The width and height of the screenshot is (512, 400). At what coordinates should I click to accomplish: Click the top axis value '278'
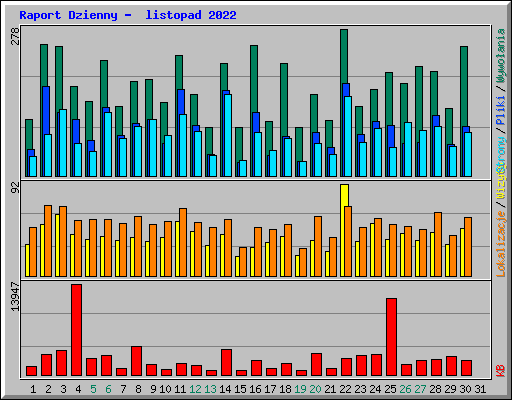pyautogui.click(x=15, y=36)
